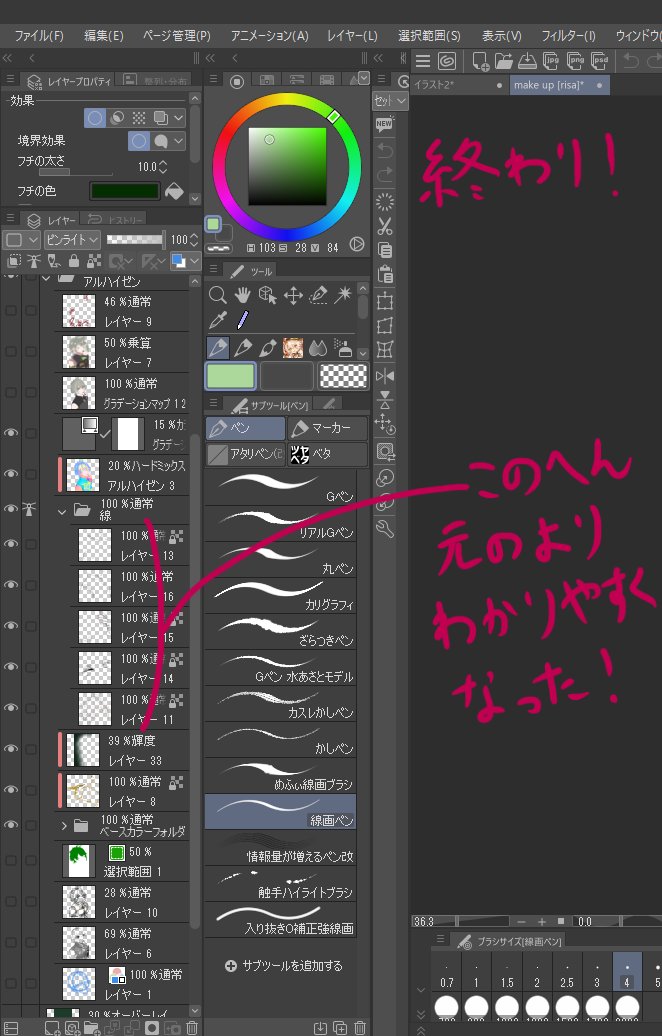This screenshot has height=1036, width=662.
Task: Select the Auto select magic wand tool
Action: (x=343, y=295)
